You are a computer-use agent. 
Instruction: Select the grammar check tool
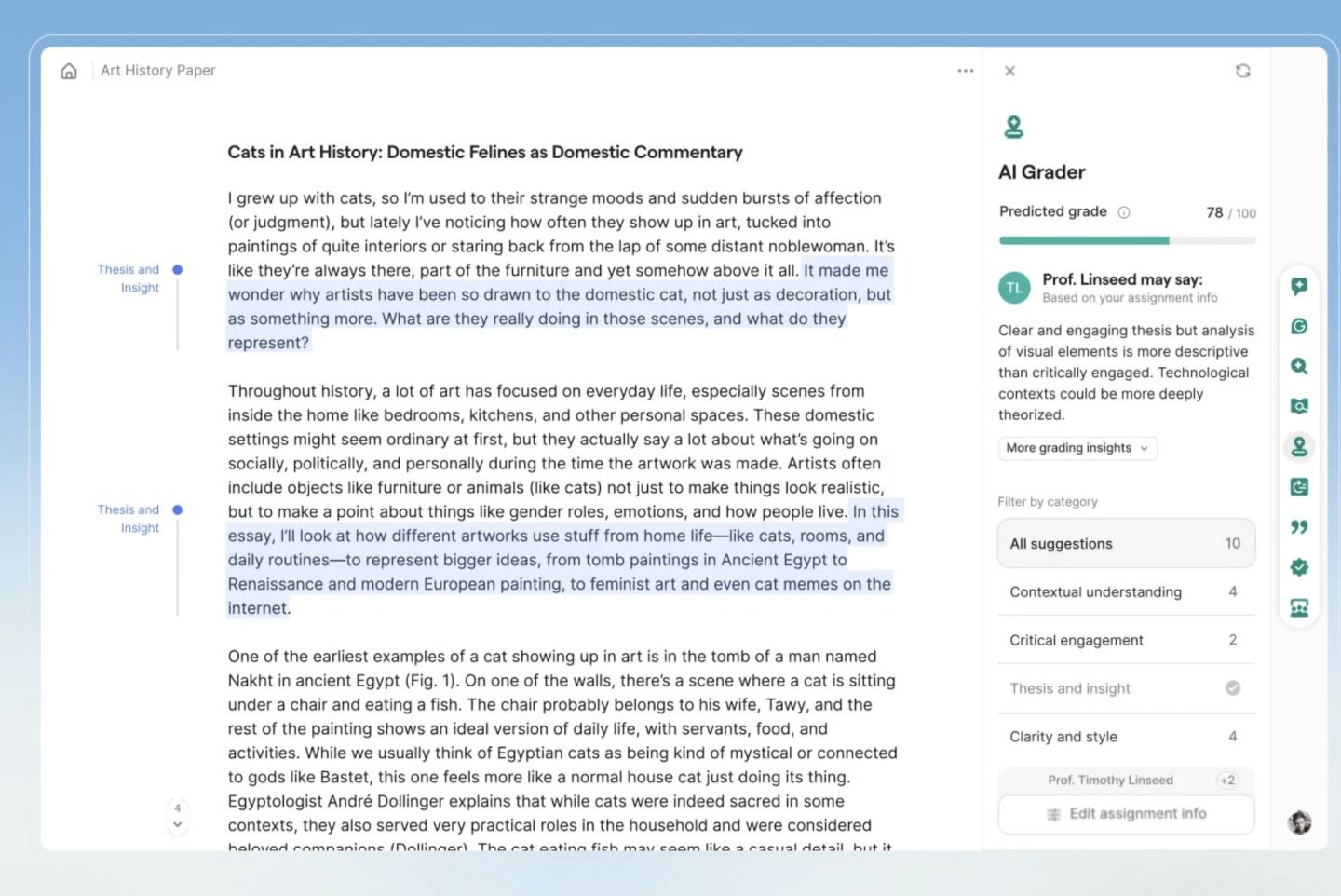1299,326
